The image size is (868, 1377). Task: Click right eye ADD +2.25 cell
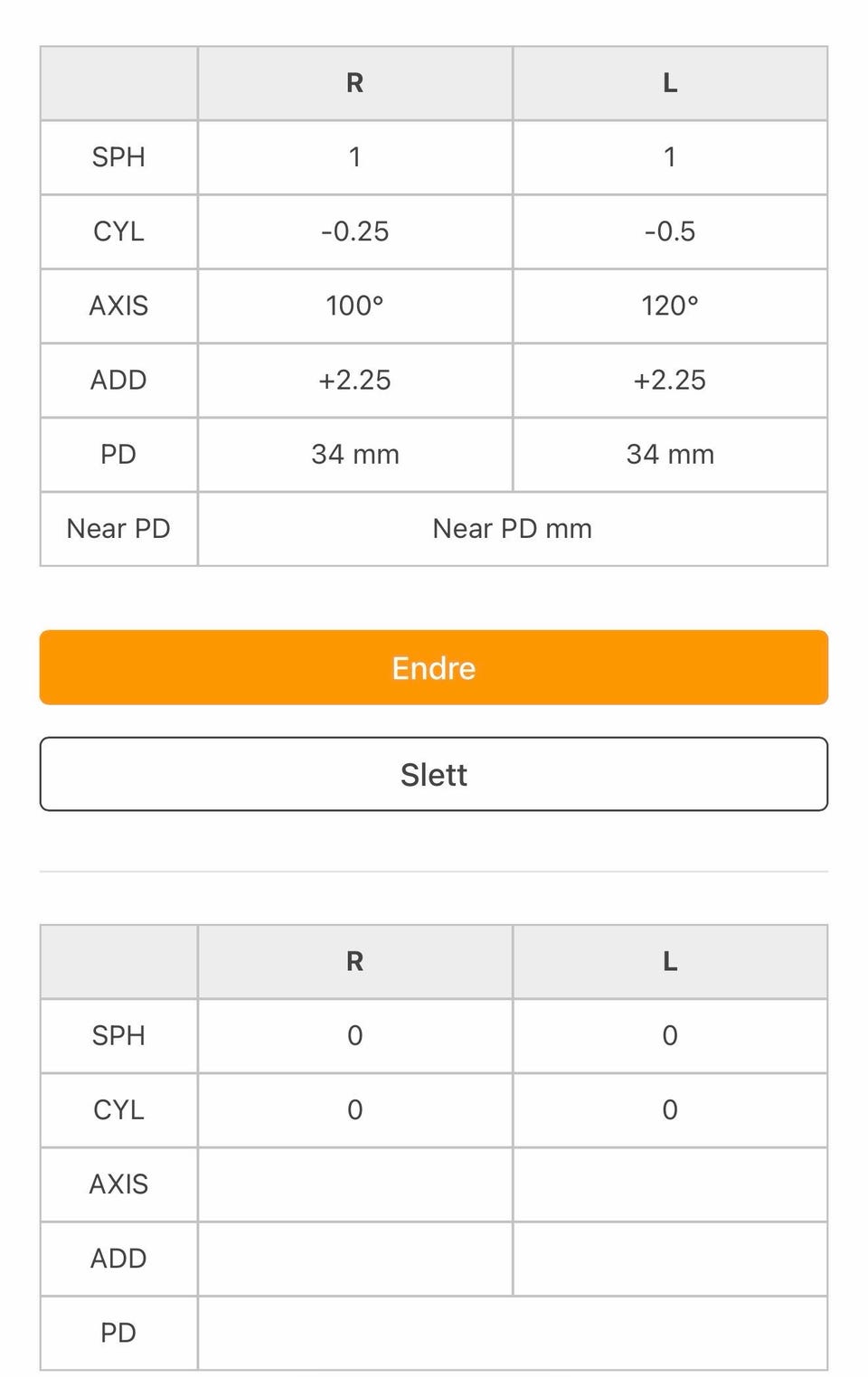pos(354,380)
